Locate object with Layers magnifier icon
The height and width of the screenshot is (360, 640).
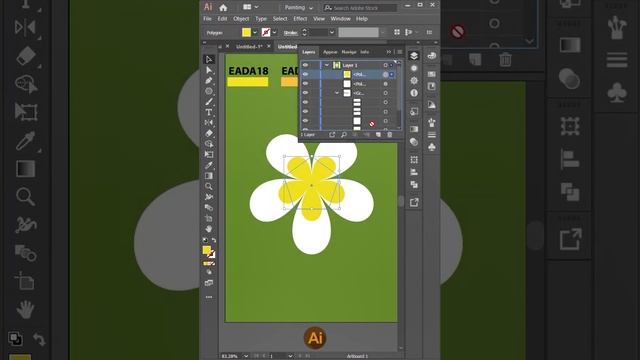[344, 135]
